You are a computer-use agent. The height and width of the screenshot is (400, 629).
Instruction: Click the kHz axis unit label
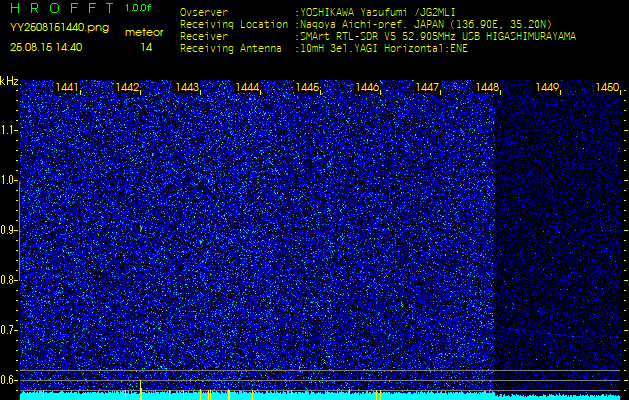coord(9,81)
